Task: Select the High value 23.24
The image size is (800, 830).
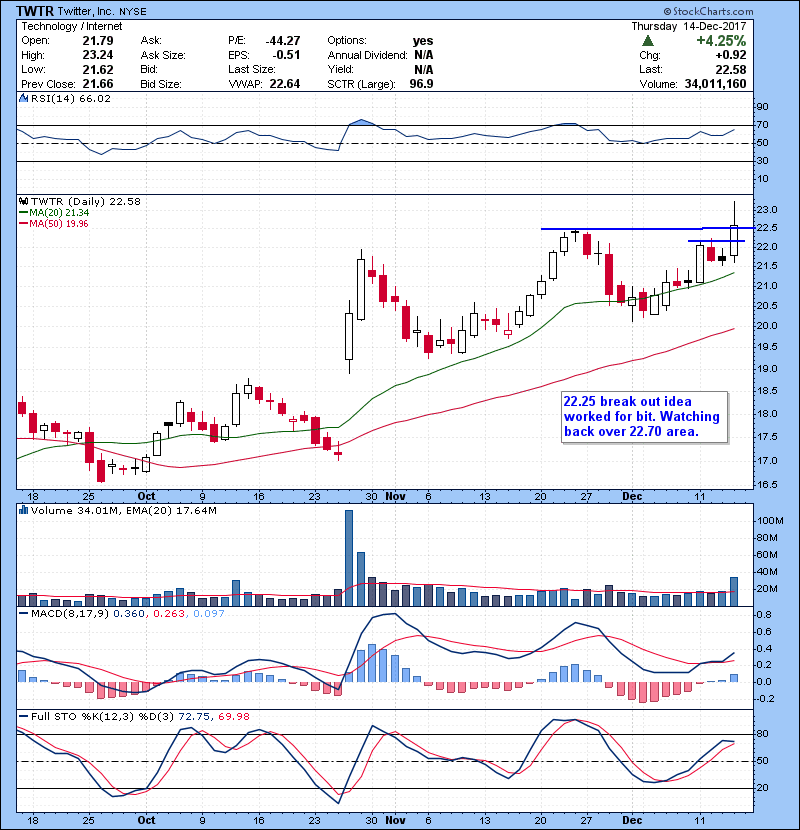Action: click(x=98, y=55)
